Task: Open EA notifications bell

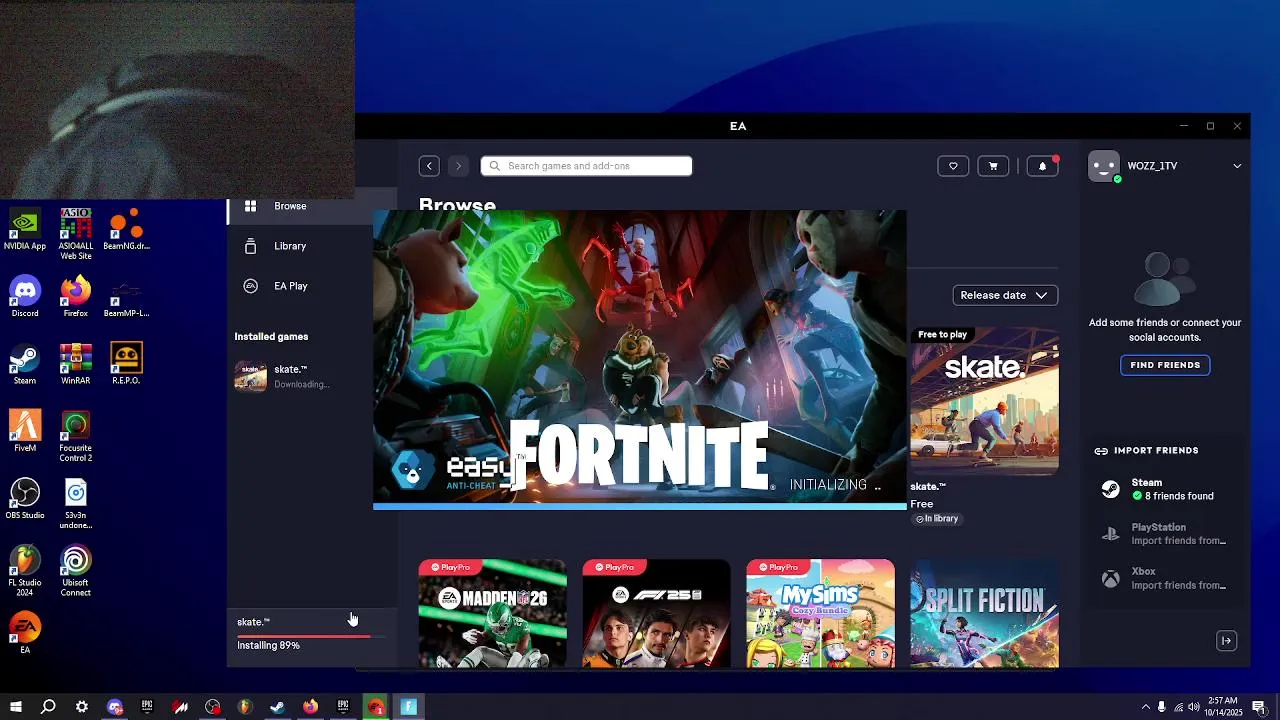Action: coord(1042,166)
